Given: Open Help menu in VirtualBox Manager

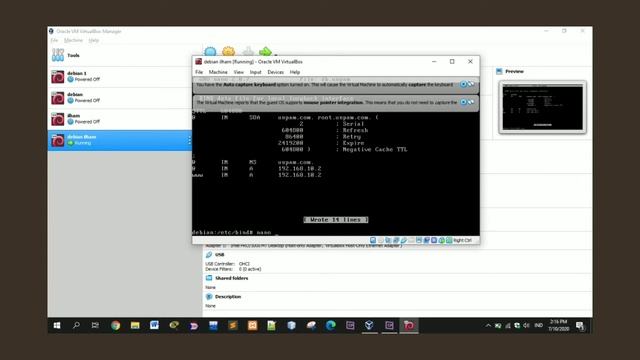Looking at the screenshot, I should point(94,40).
